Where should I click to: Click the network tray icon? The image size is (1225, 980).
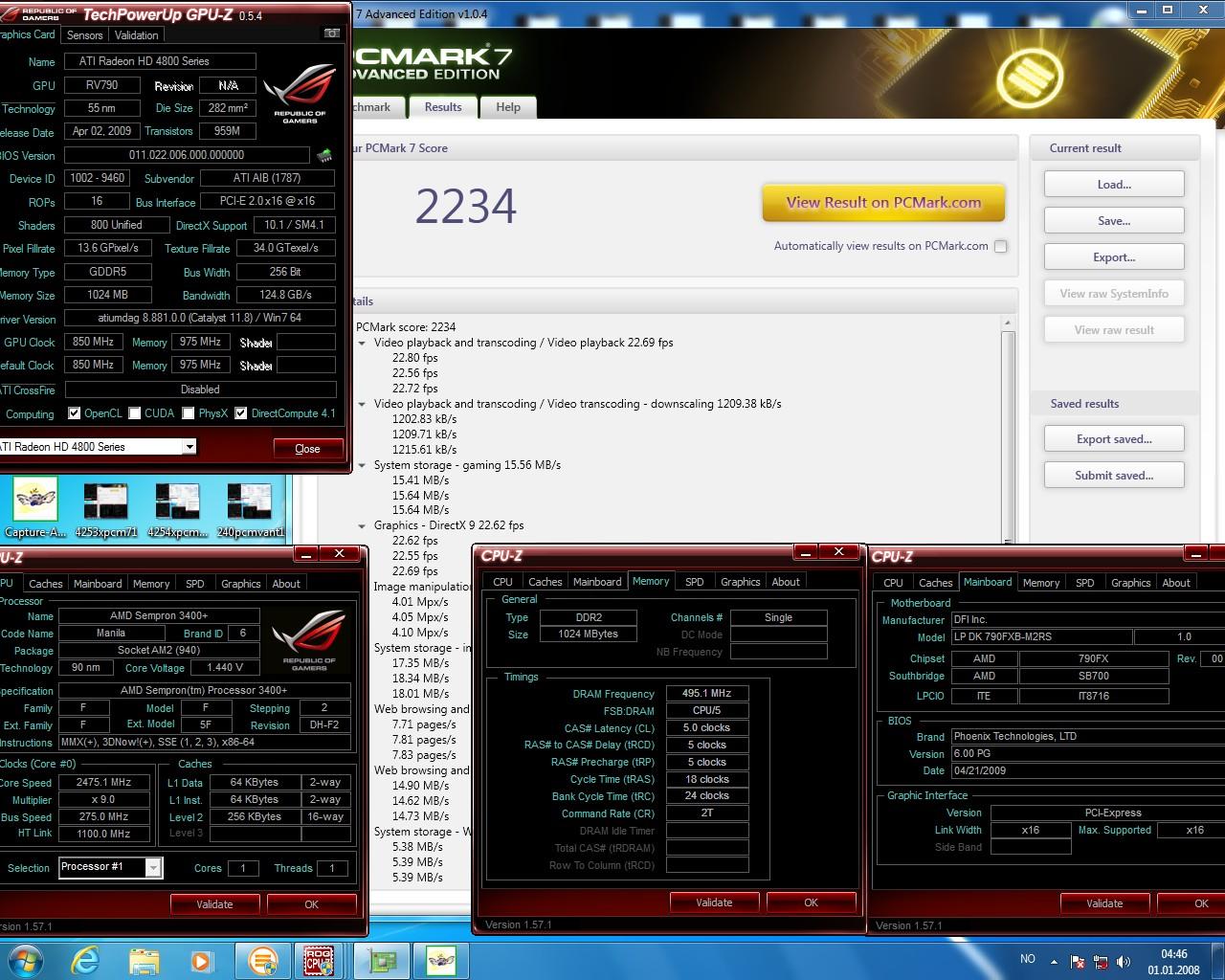(1101, 962)
